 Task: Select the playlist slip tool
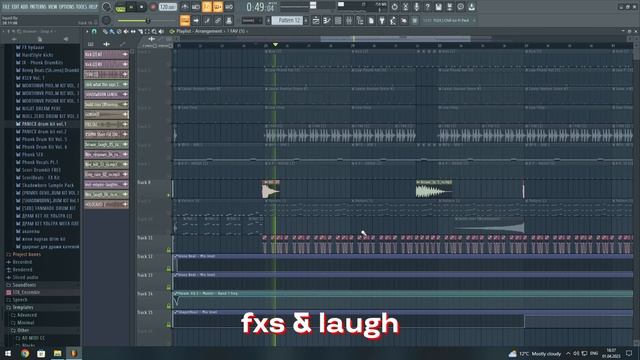coord(133,31)
